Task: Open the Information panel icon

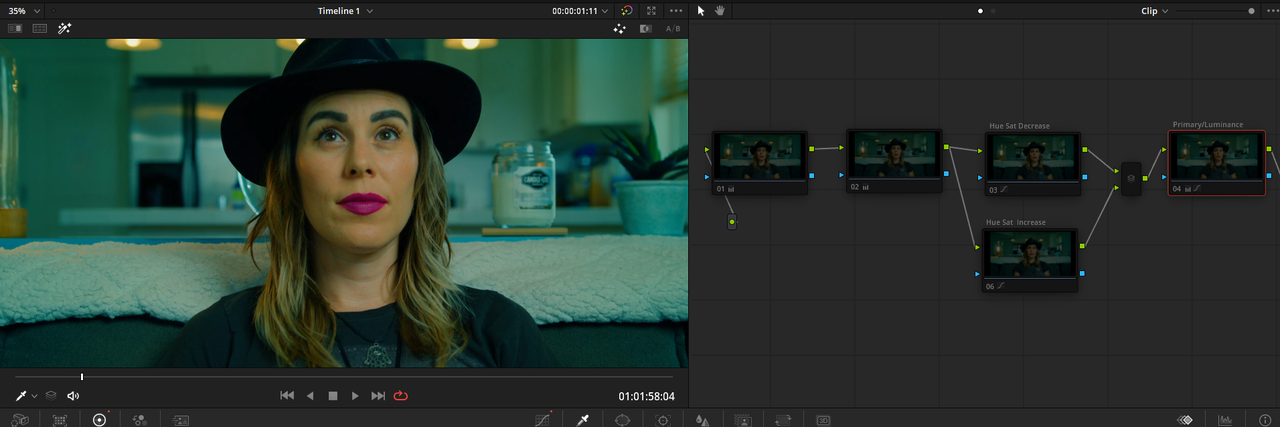Action: click(x=1265, y=420)
